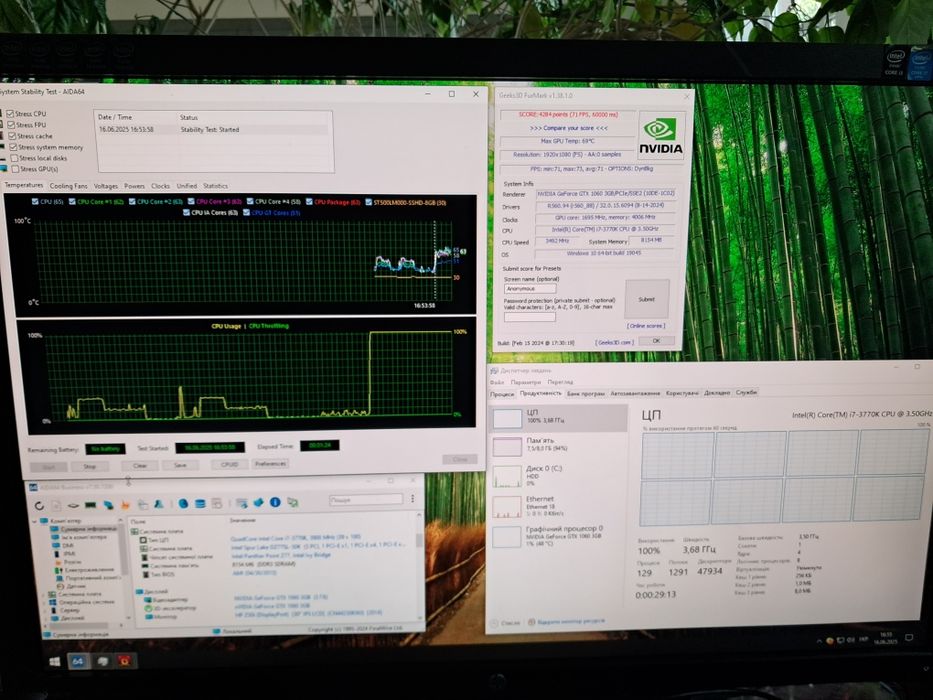The width and height of the screenshot is (933, 700).
Task: Collapse the Комп'ютер tree node in AIDA64
Action: (x=35, y=521)
